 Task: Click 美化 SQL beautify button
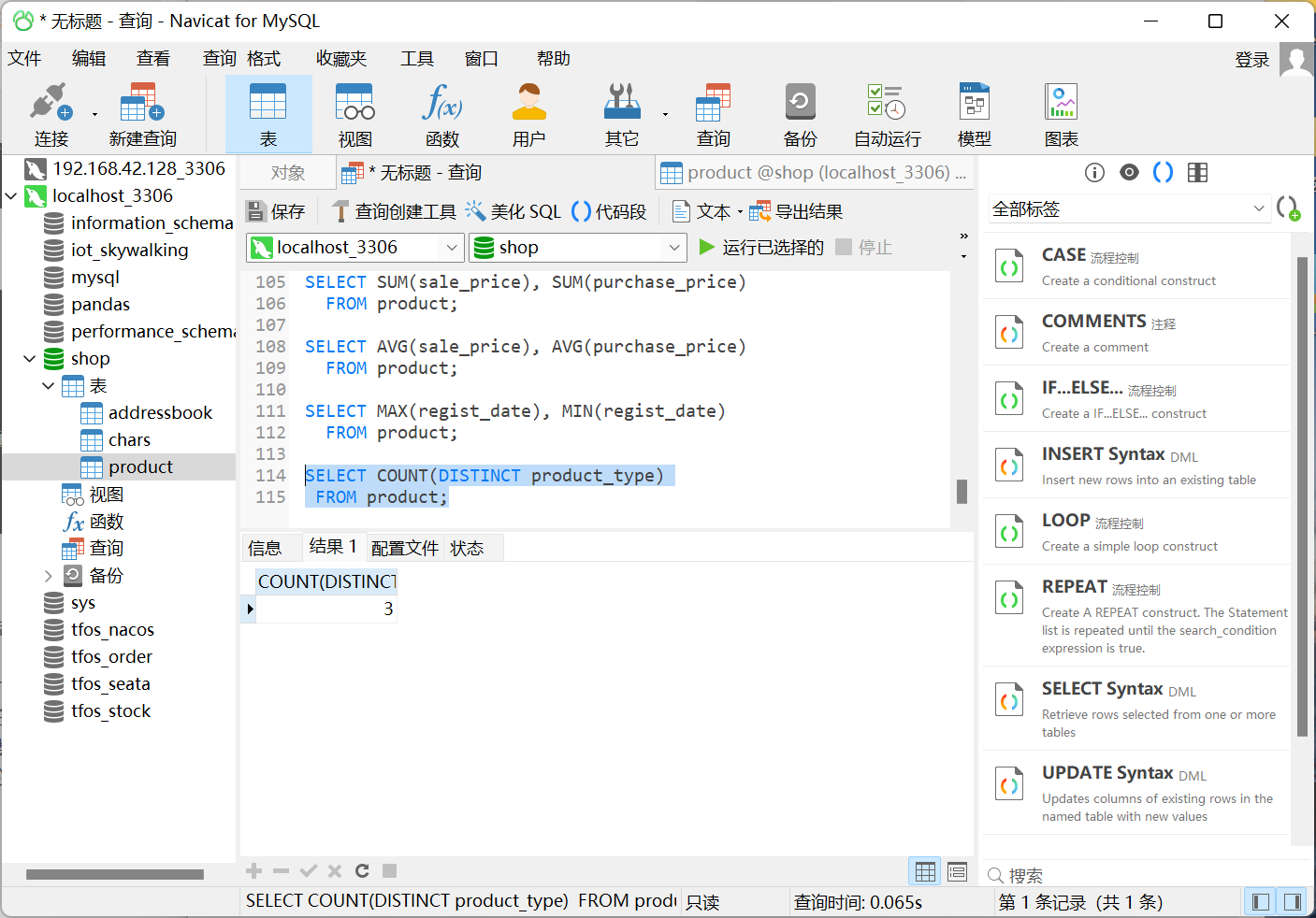click(x=513, y=212)
